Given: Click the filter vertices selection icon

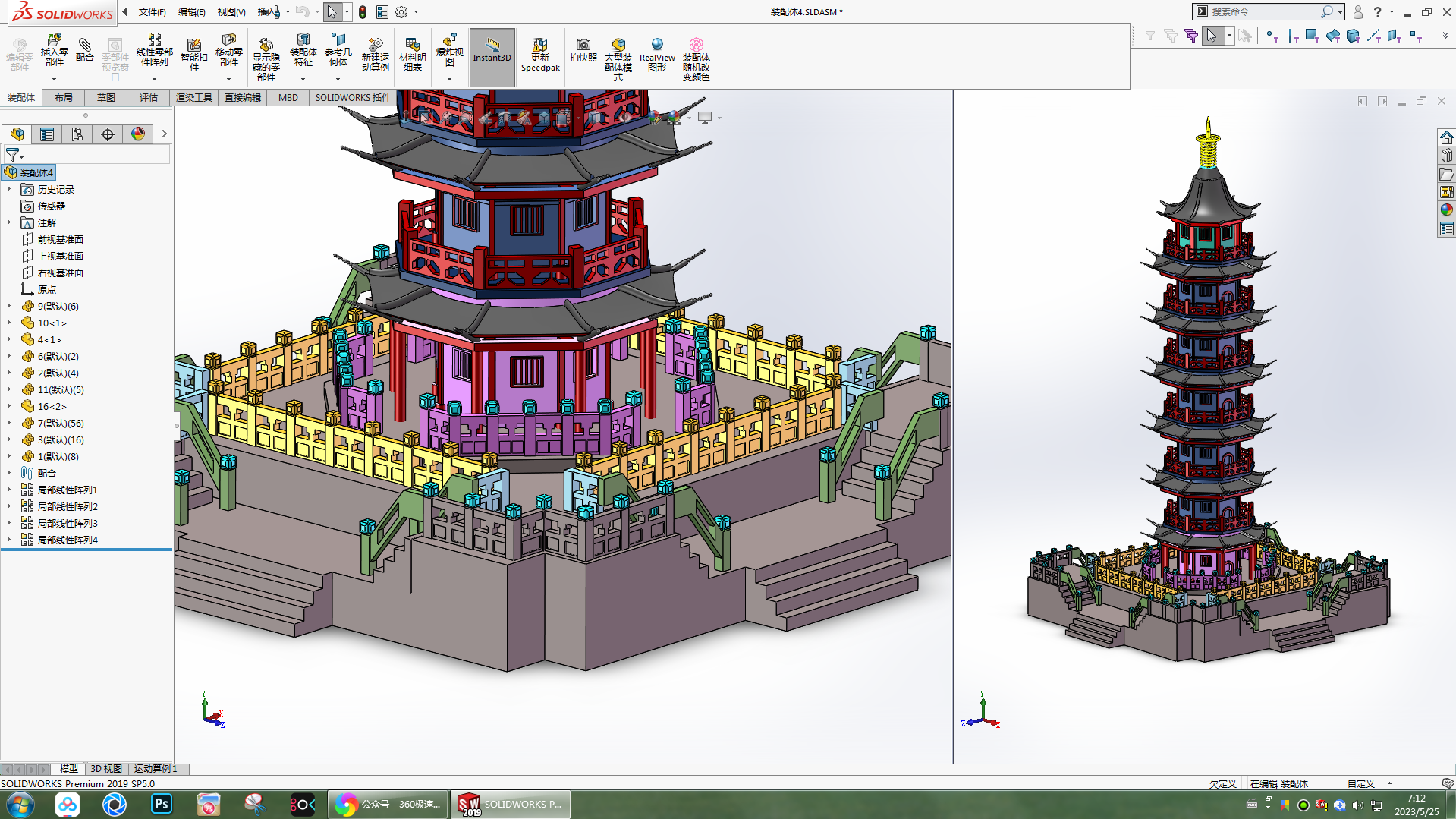Looking at the screenshot, I should (x=1272, y=36).
